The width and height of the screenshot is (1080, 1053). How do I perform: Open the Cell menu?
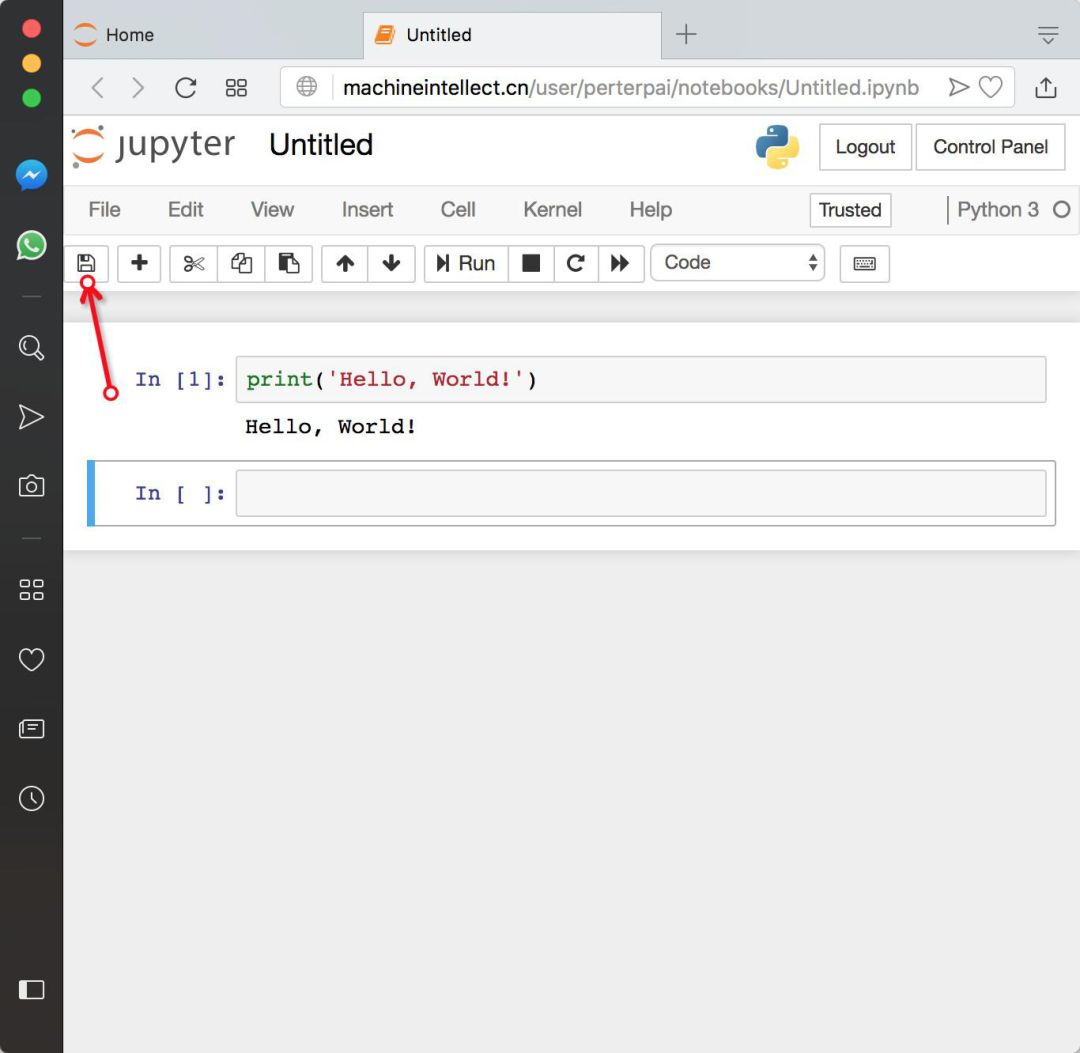coord(458,209)
